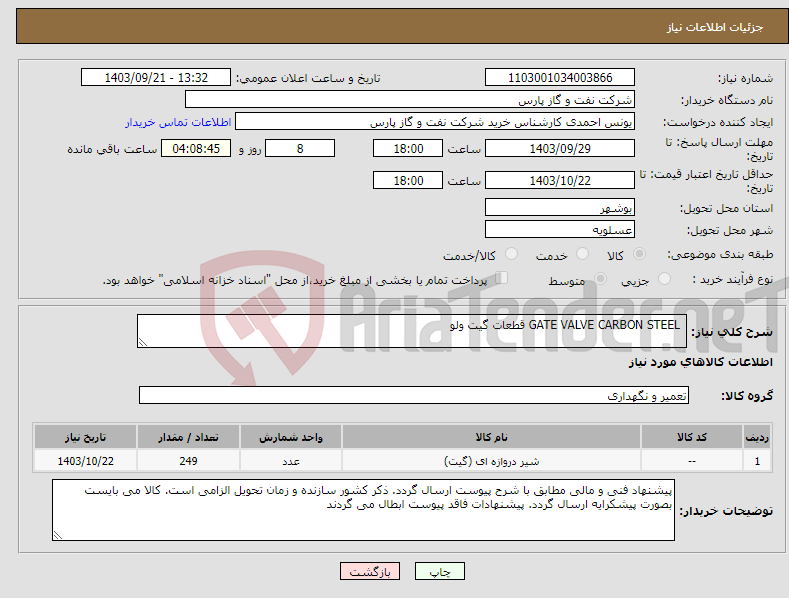
Task: Click the delivery city field عسلویه
Action: point(560,230)
